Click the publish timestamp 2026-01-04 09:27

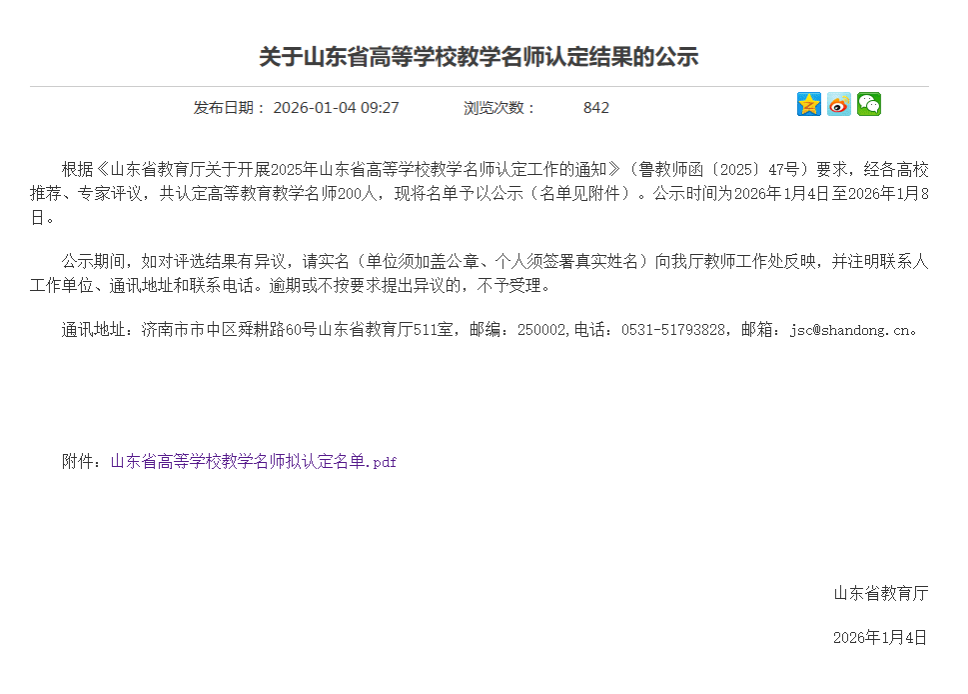pos(336,108)
